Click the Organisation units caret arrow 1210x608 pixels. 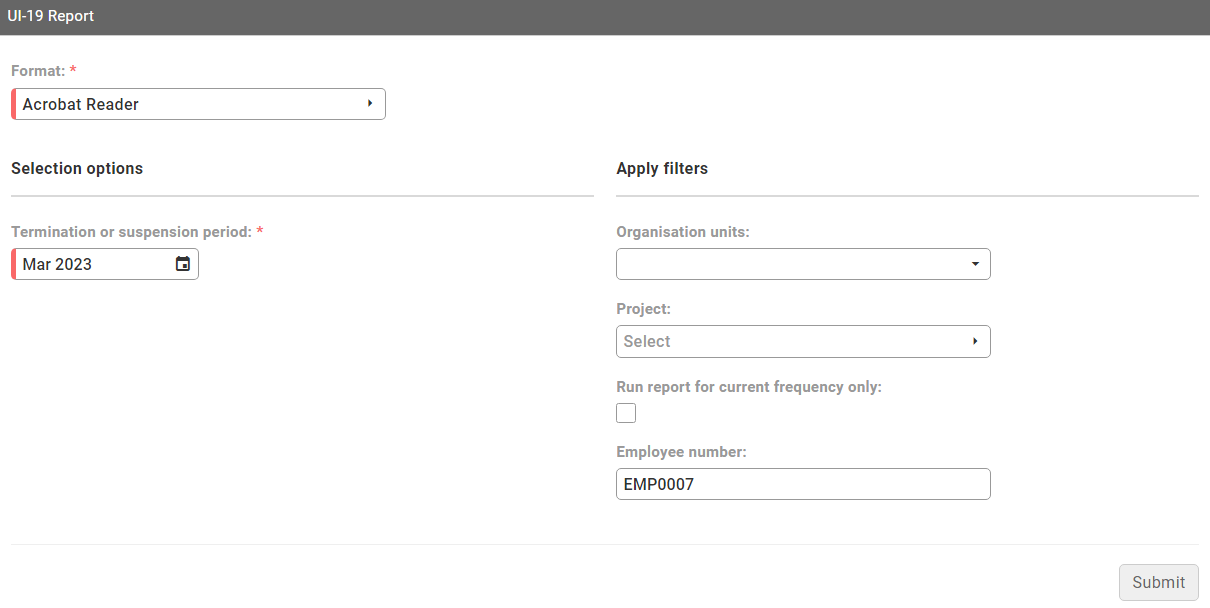[975, 264]
